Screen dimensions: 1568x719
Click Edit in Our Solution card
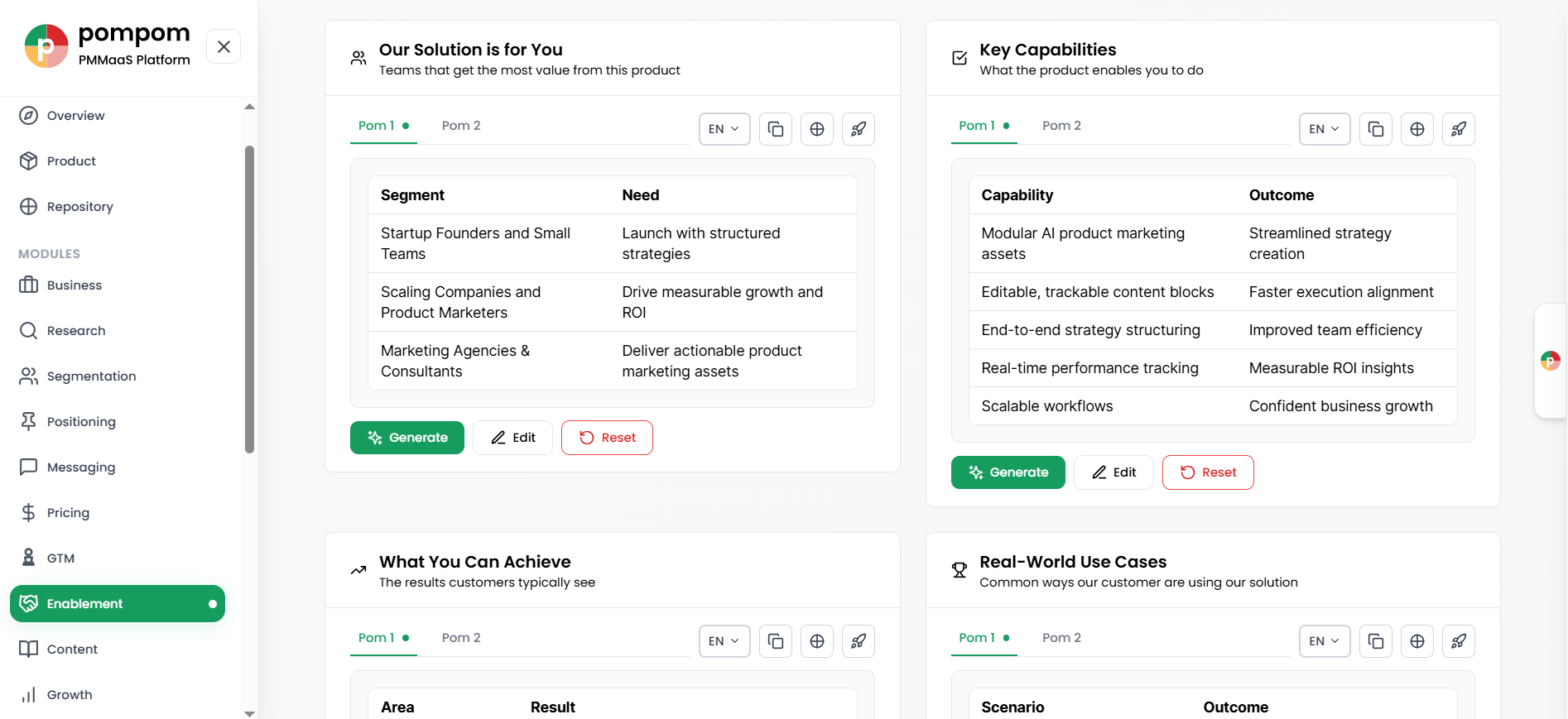point(512,438)
